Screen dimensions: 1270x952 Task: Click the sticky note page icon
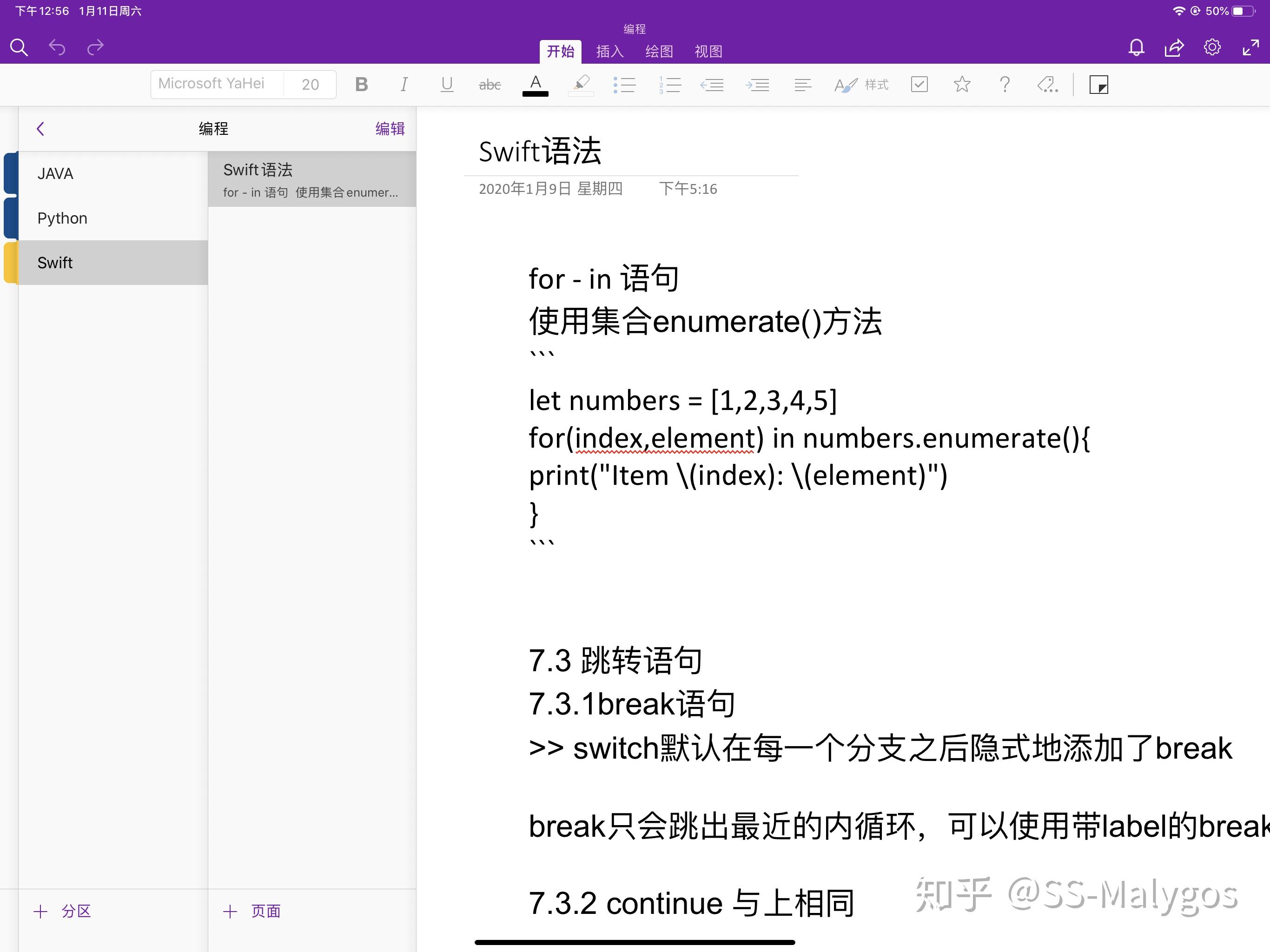point(1098,85)
